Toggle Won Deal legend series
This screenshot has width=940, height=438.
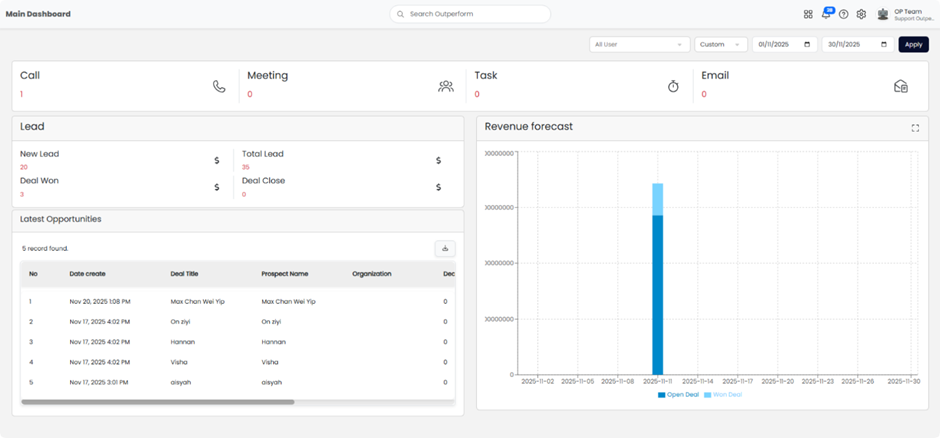click(723, 395)
